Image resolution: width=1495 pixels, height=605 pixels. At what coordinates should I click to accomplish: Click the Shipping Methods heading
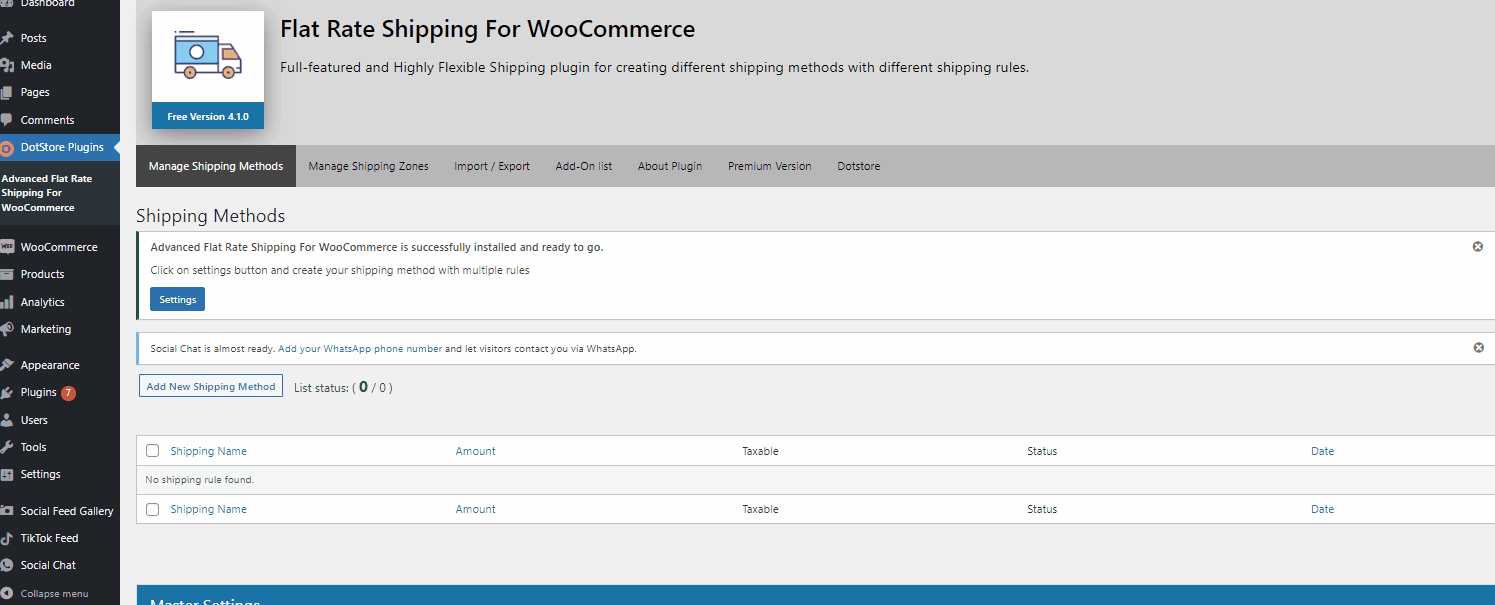pyautogui.click(x=211, y=216)
